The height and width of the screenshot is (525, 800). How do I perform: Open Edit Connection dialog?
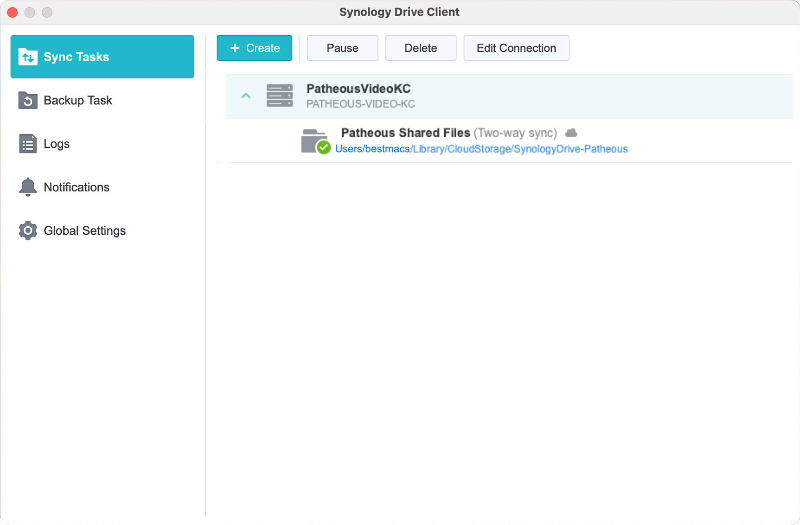click(x=516, y=48)
